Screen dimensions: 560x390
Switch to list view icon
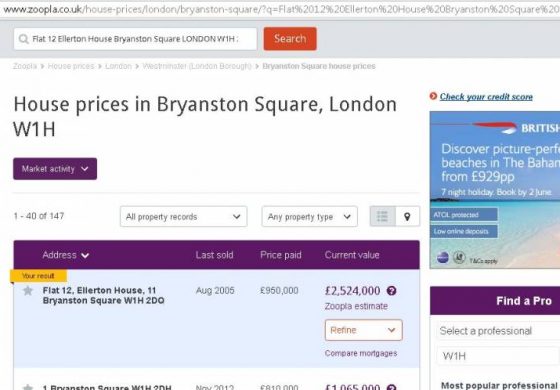[382, 216]
